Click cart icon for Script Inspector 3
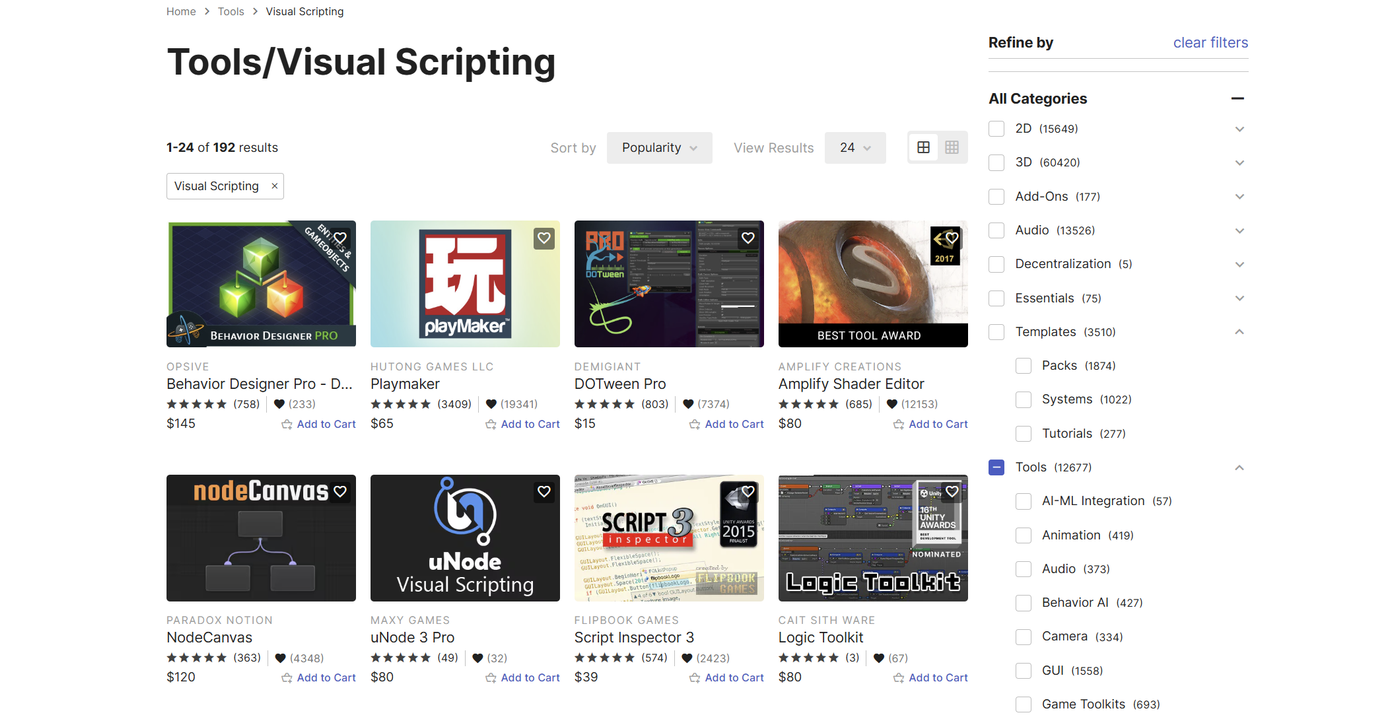Screen dimensions: 1400x721 [695, 678]
